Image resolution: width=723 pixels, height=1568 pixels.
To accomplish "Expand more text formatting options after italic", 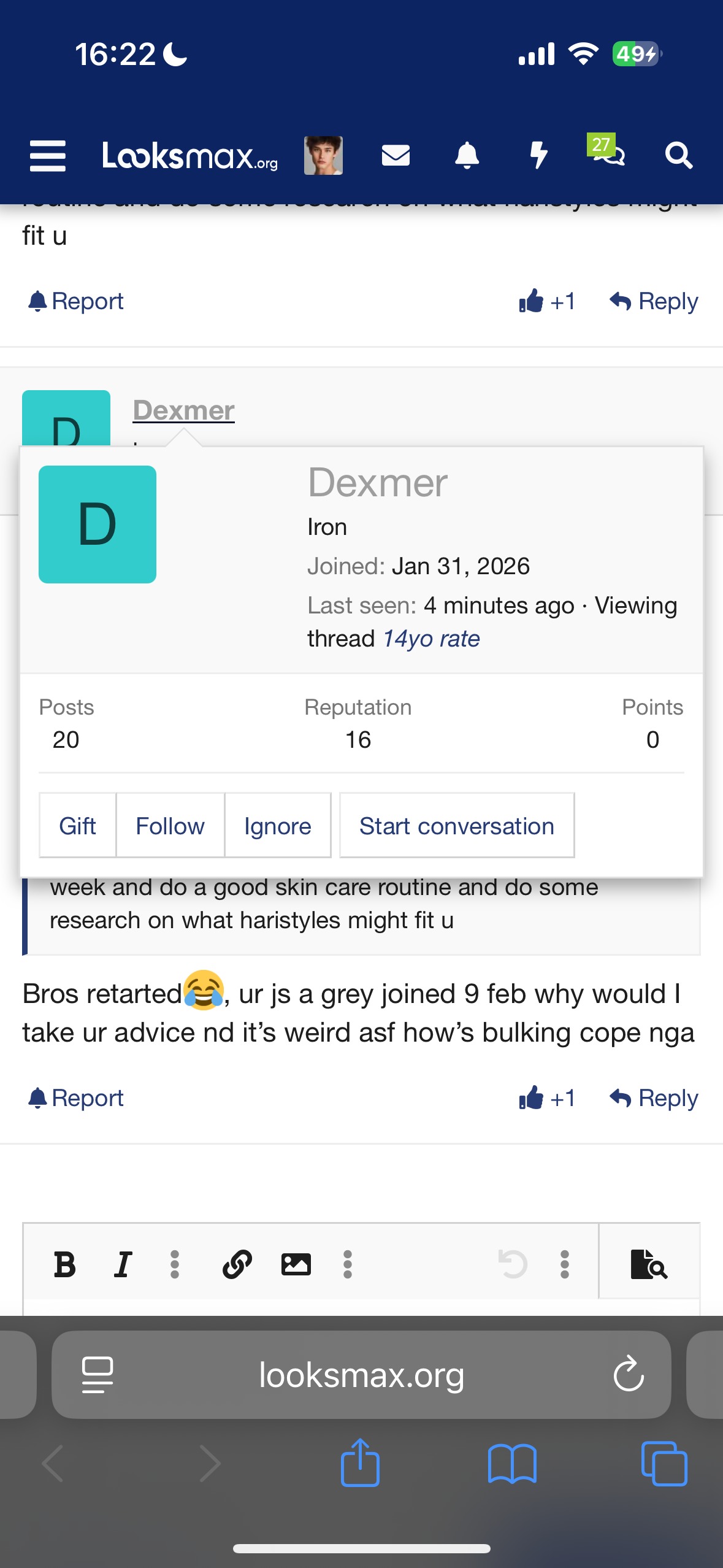I will point(175,1264).
